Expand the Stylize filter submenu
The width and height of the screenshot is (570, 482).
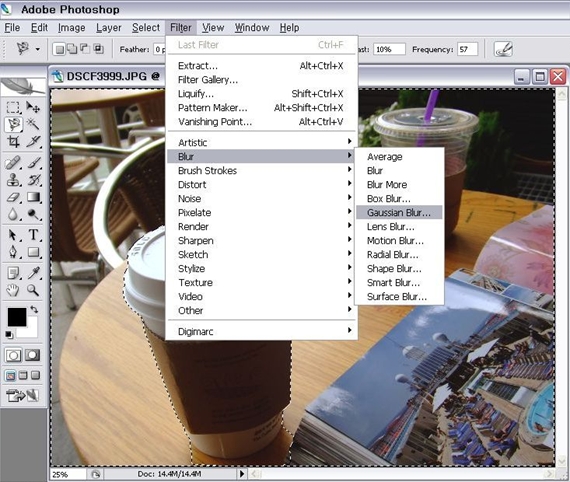(261, 268)
